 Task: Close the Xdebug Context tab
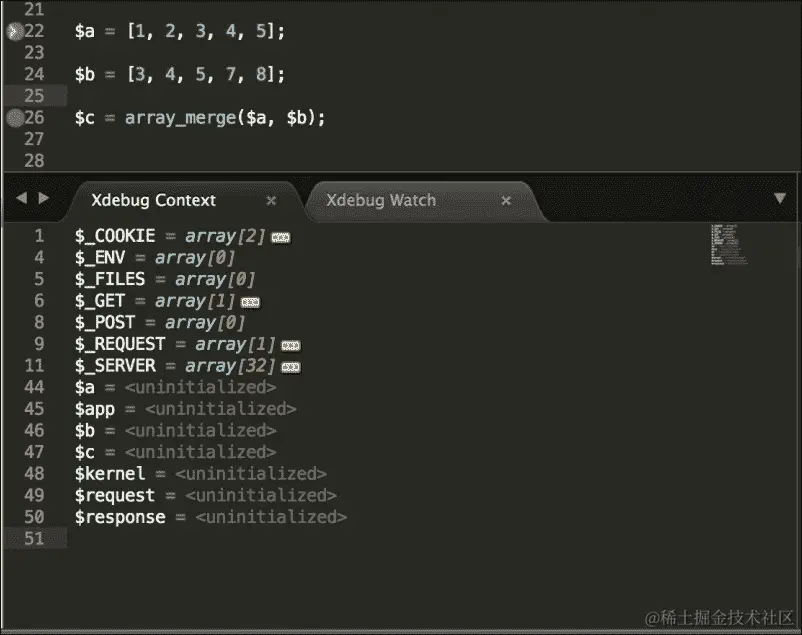[x=271, y=200]
